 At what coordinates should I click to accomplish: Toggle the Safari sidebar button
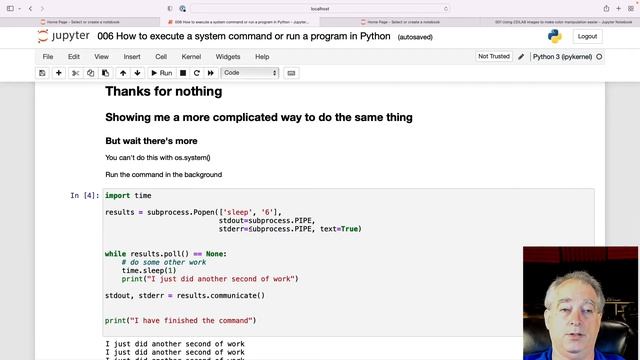coord(10,8)
